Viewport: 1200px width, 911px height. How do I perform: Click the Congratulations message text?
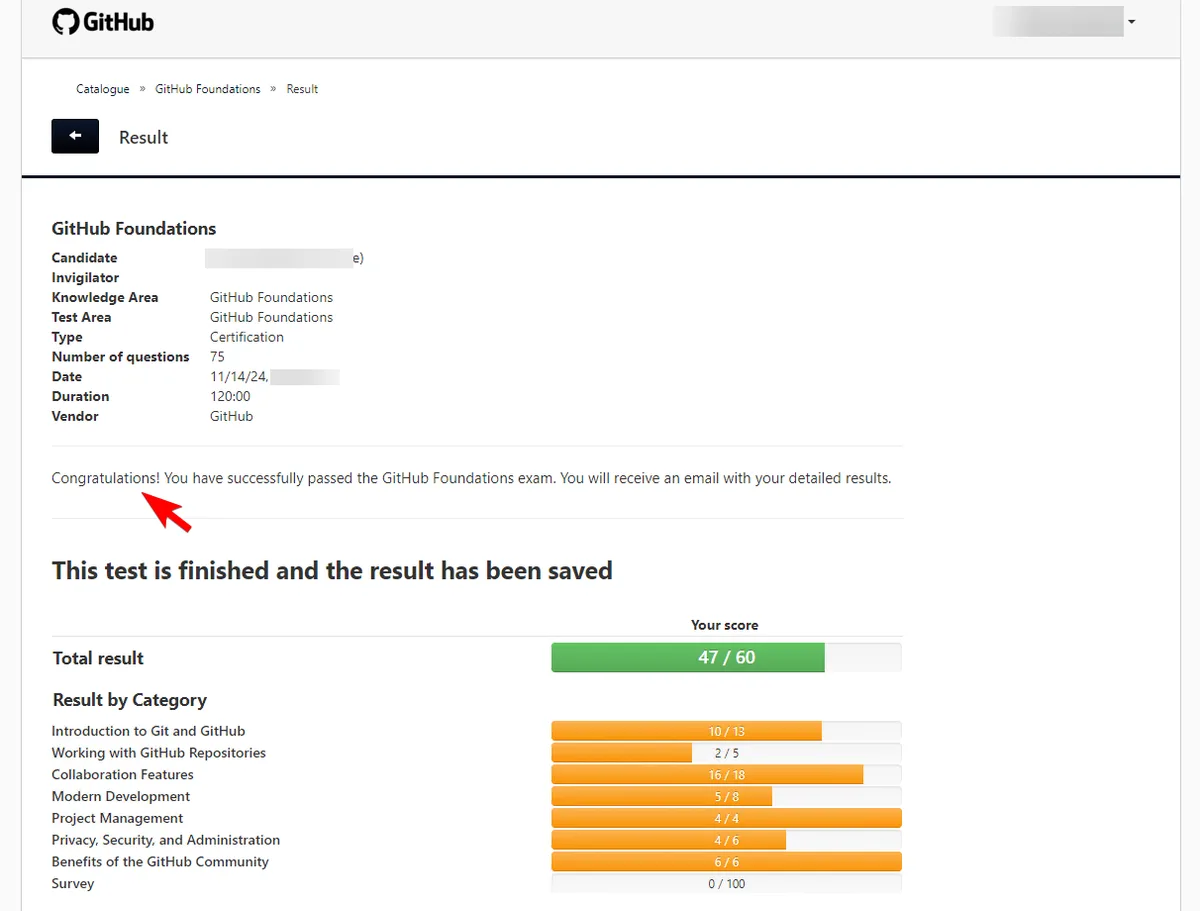pyautogui.click(x=470, y=478)
